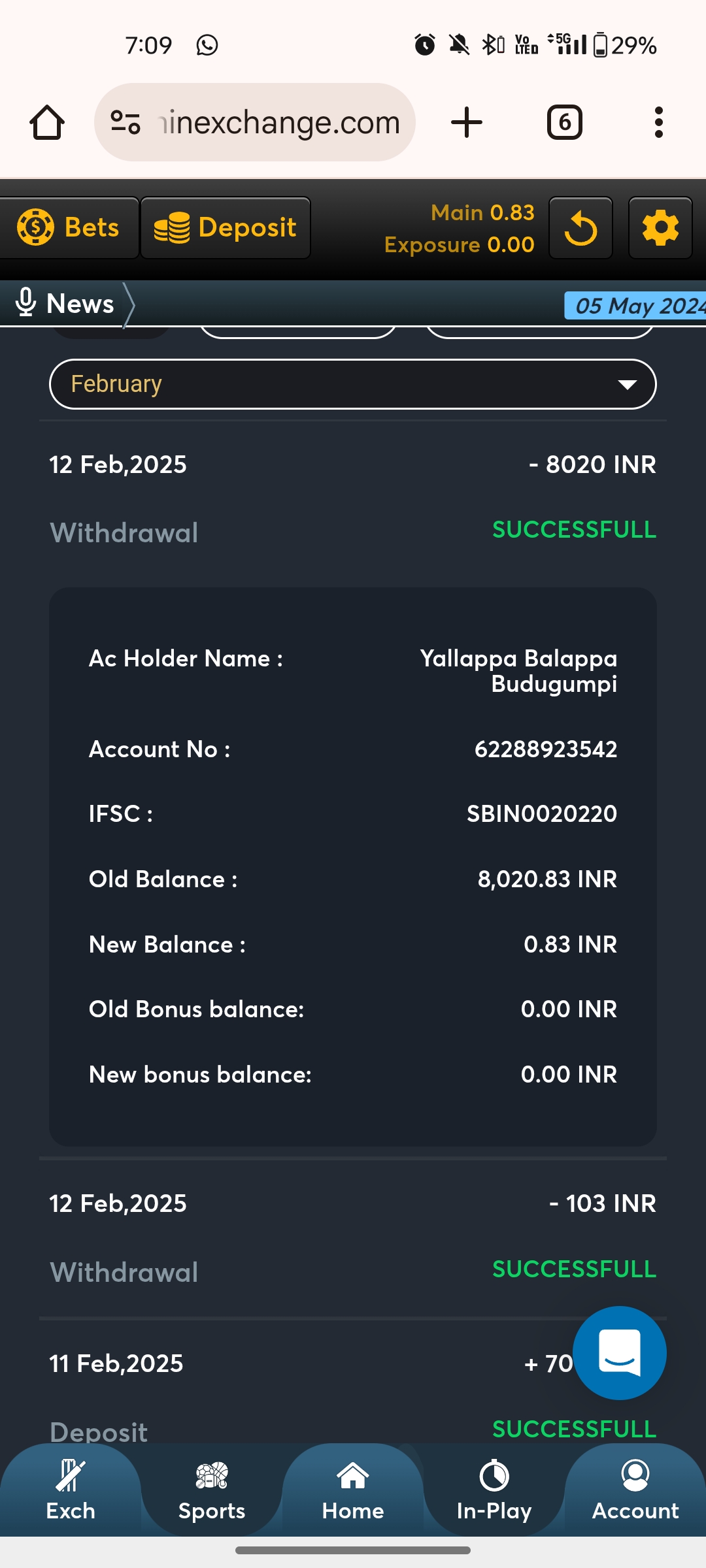Tap the Bets button
706x1568 pixels.
click(69, 228)
